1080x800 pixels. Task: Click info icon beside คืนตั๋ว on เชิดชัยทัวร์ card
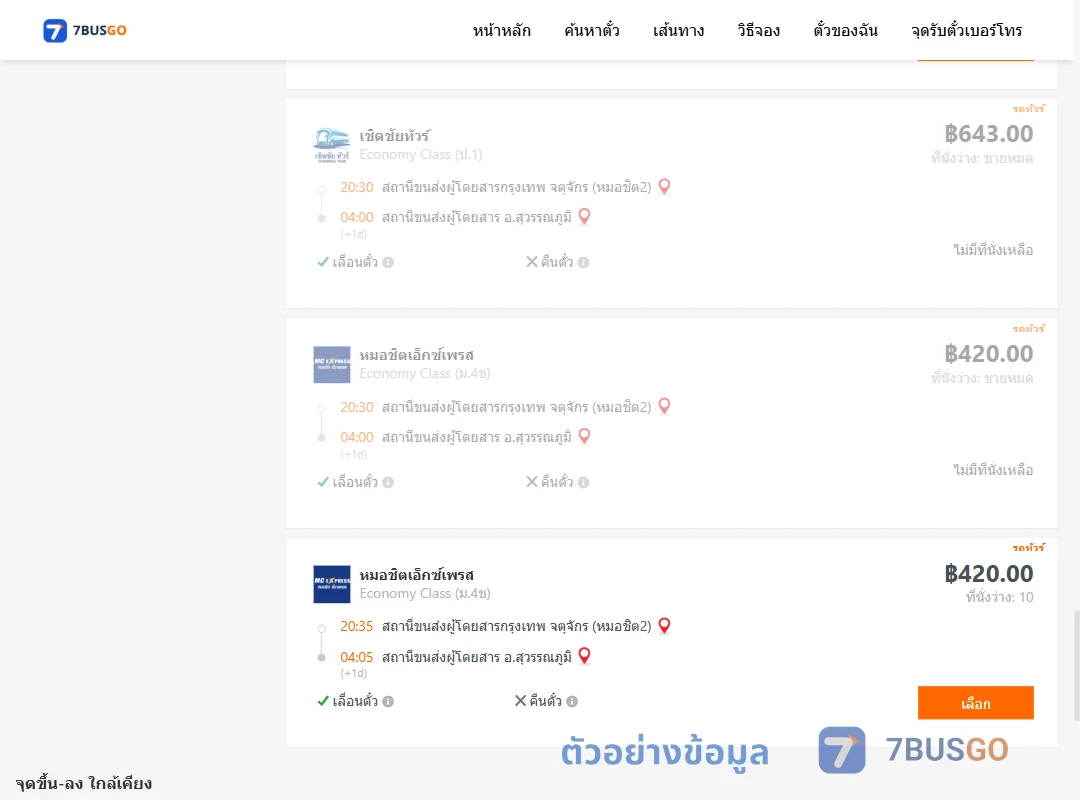pos(583,263)
